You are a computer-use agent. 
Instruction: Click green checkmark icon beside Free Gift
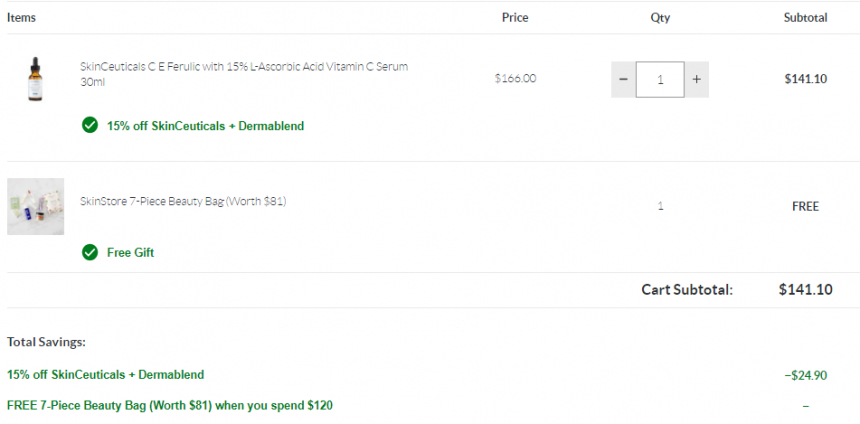point(90,252)
